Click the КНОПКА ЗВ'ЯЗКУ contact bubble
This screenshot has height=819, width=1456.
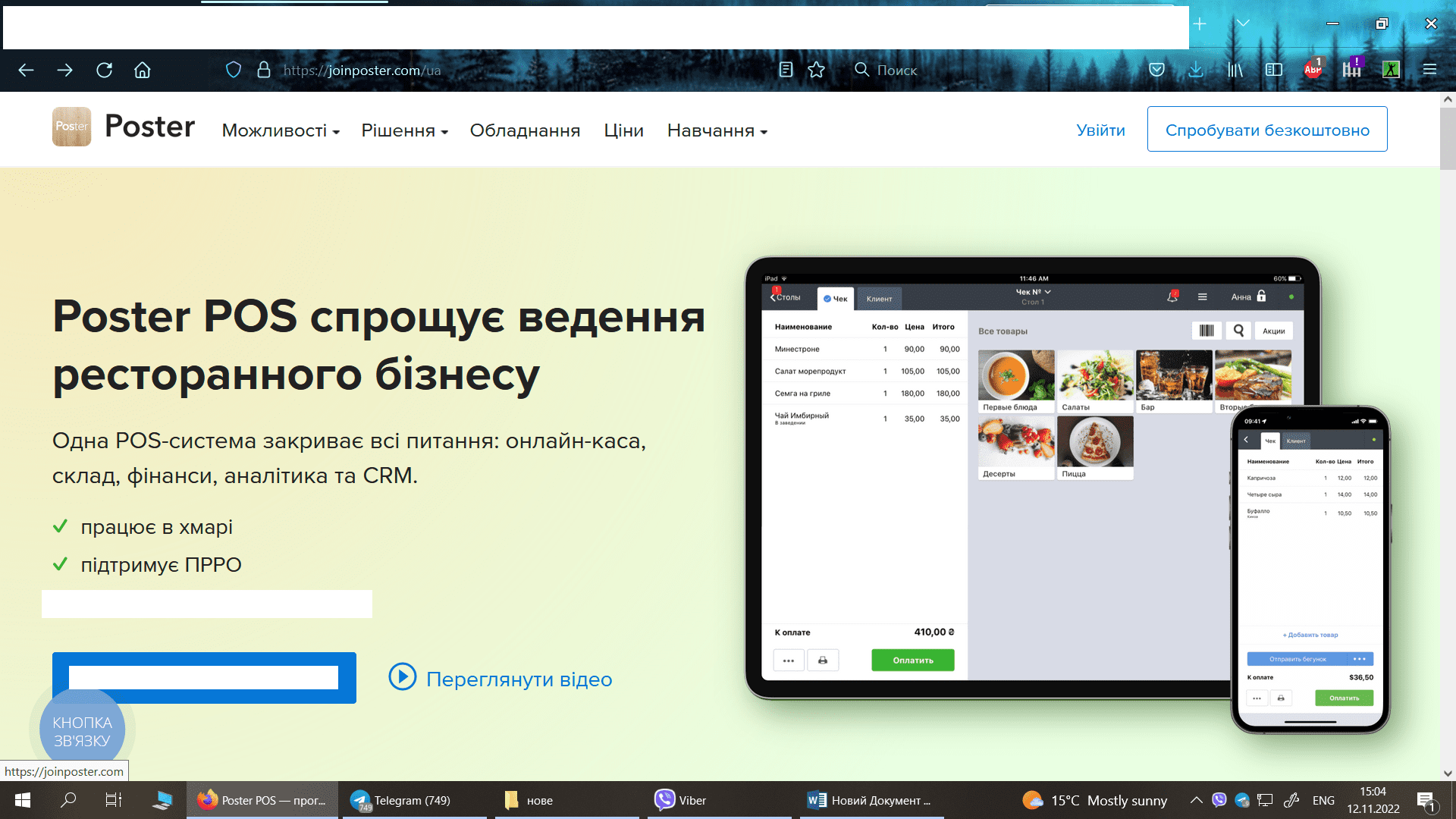point(82,731)
